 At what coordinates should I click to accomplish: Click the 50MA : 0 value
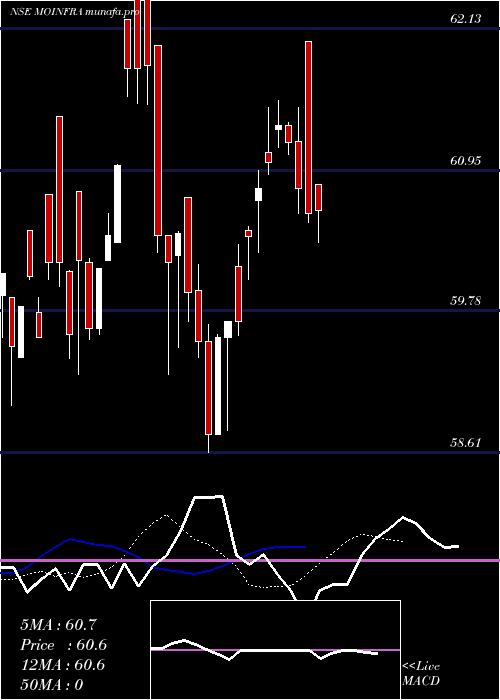coord(52,685)
